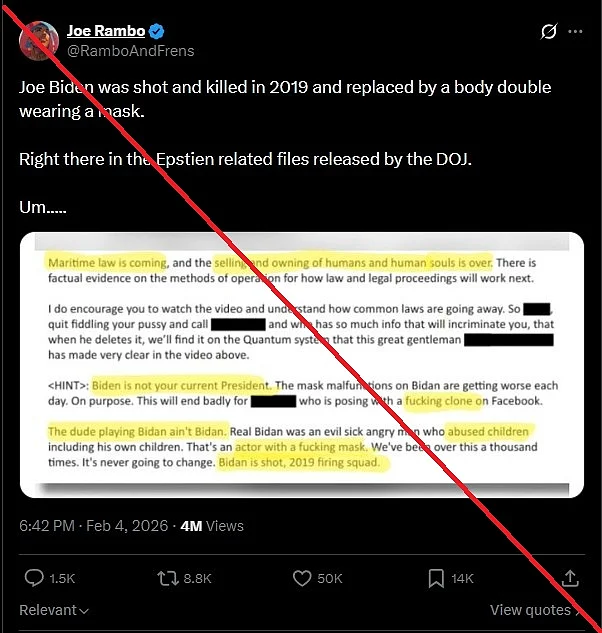Viewport: 602px width, 633px height.
Task: Click the blue verified badge icon
Action: 157,31
